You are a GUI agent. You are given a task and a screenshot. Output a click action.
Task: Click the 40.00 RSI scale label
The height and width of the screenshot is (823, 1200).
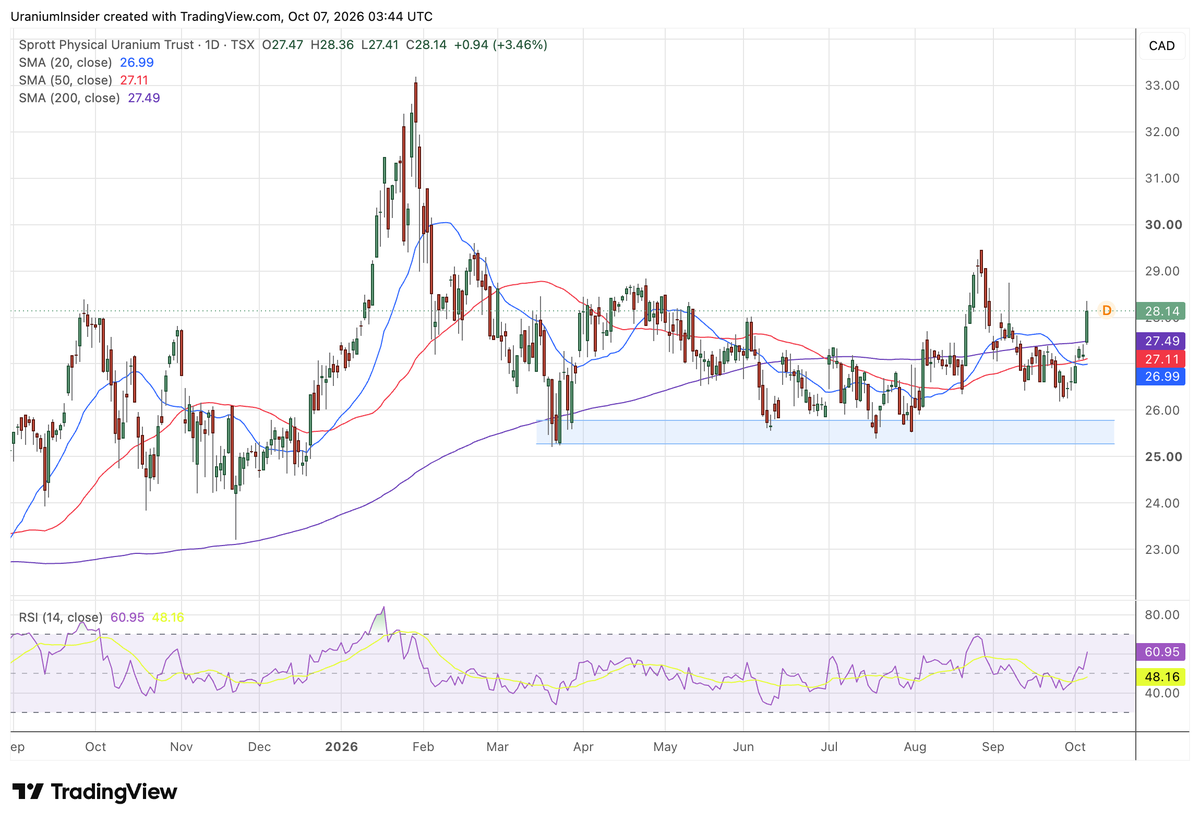[x=1161, y=693]
